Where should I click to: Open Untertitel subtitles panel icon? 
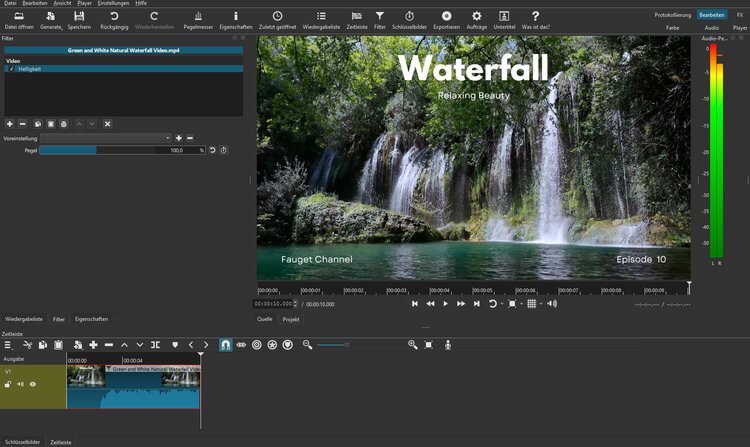tap(504, 21)
